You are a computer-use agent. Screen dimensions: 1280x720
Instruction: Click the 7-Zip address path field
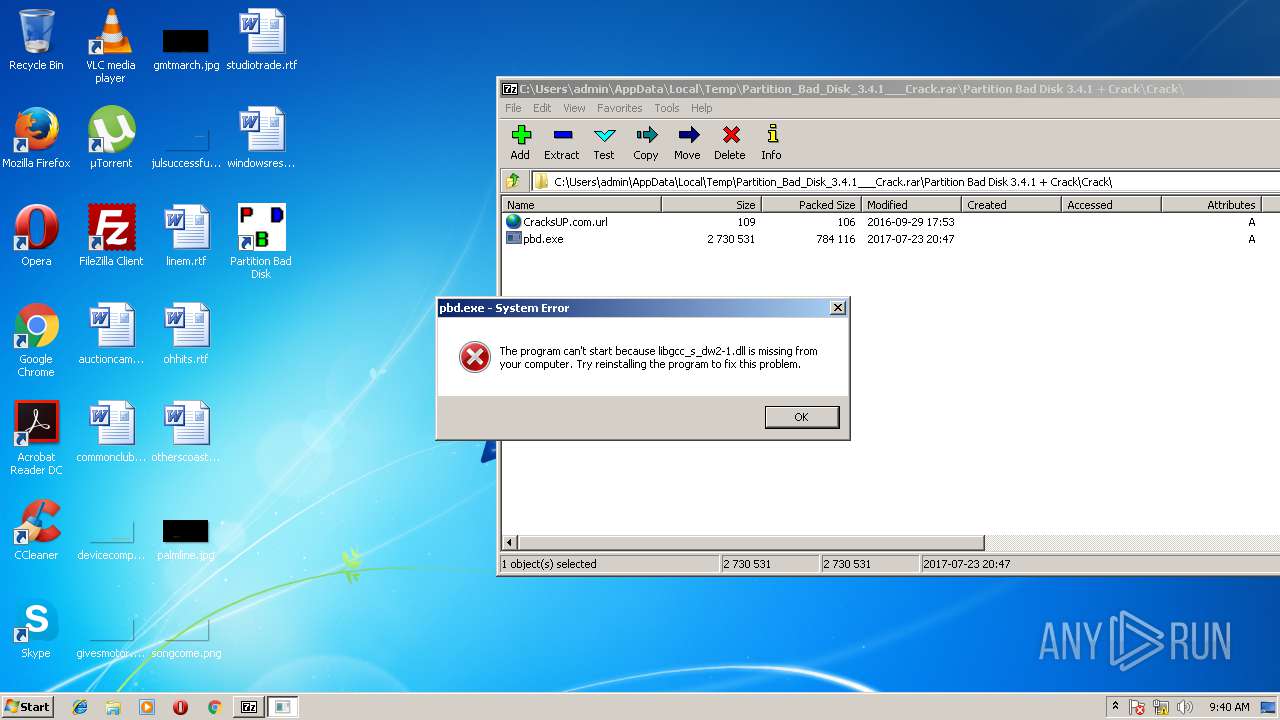click(x=905, y=182)
